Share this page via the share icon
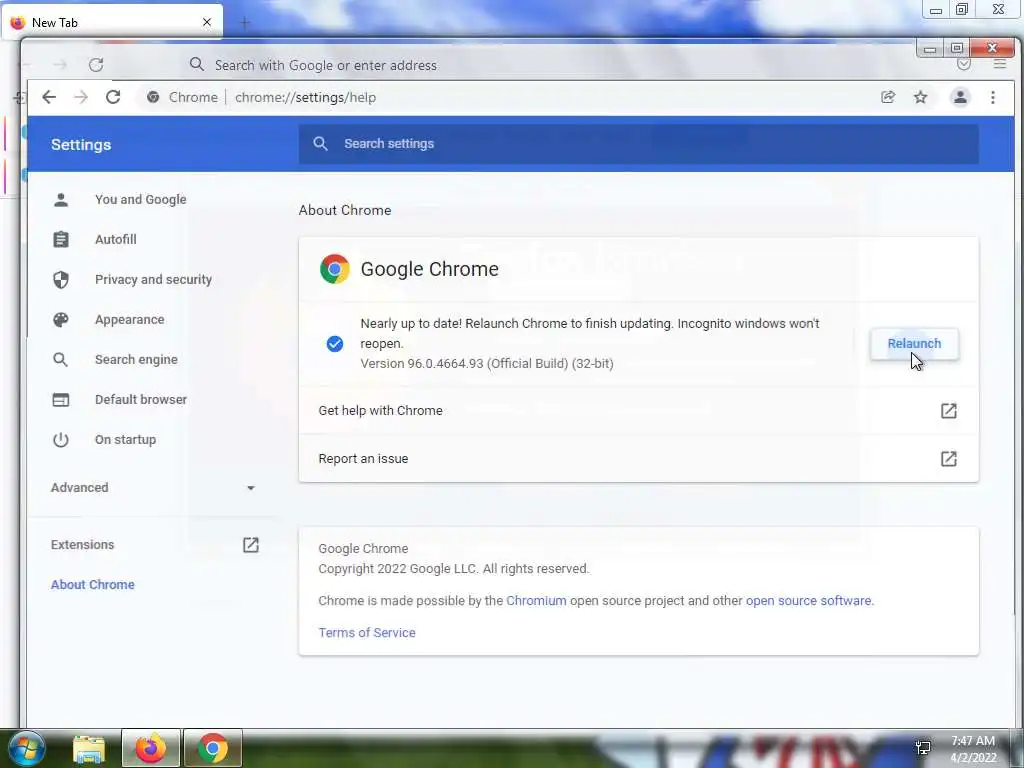This screenshot has height=768, width=1024. tap(888, 97)
